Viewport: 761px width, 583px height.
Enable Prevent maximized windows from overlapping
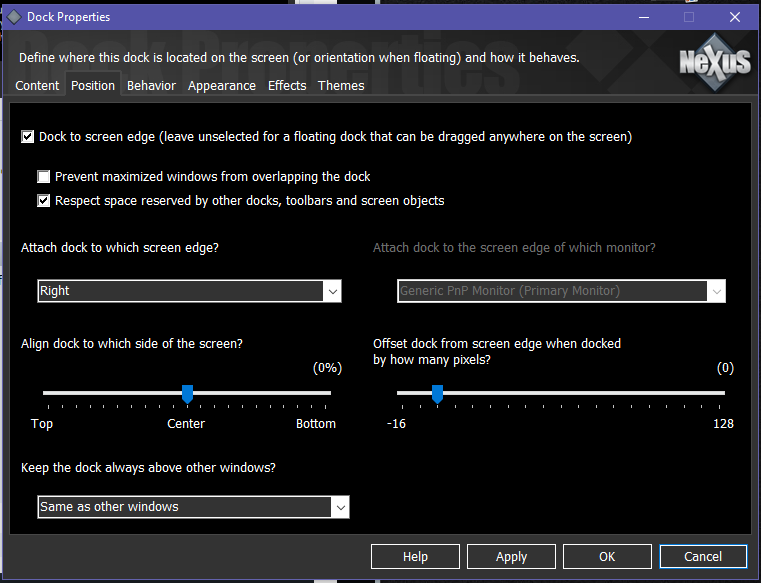click(44, 177)
